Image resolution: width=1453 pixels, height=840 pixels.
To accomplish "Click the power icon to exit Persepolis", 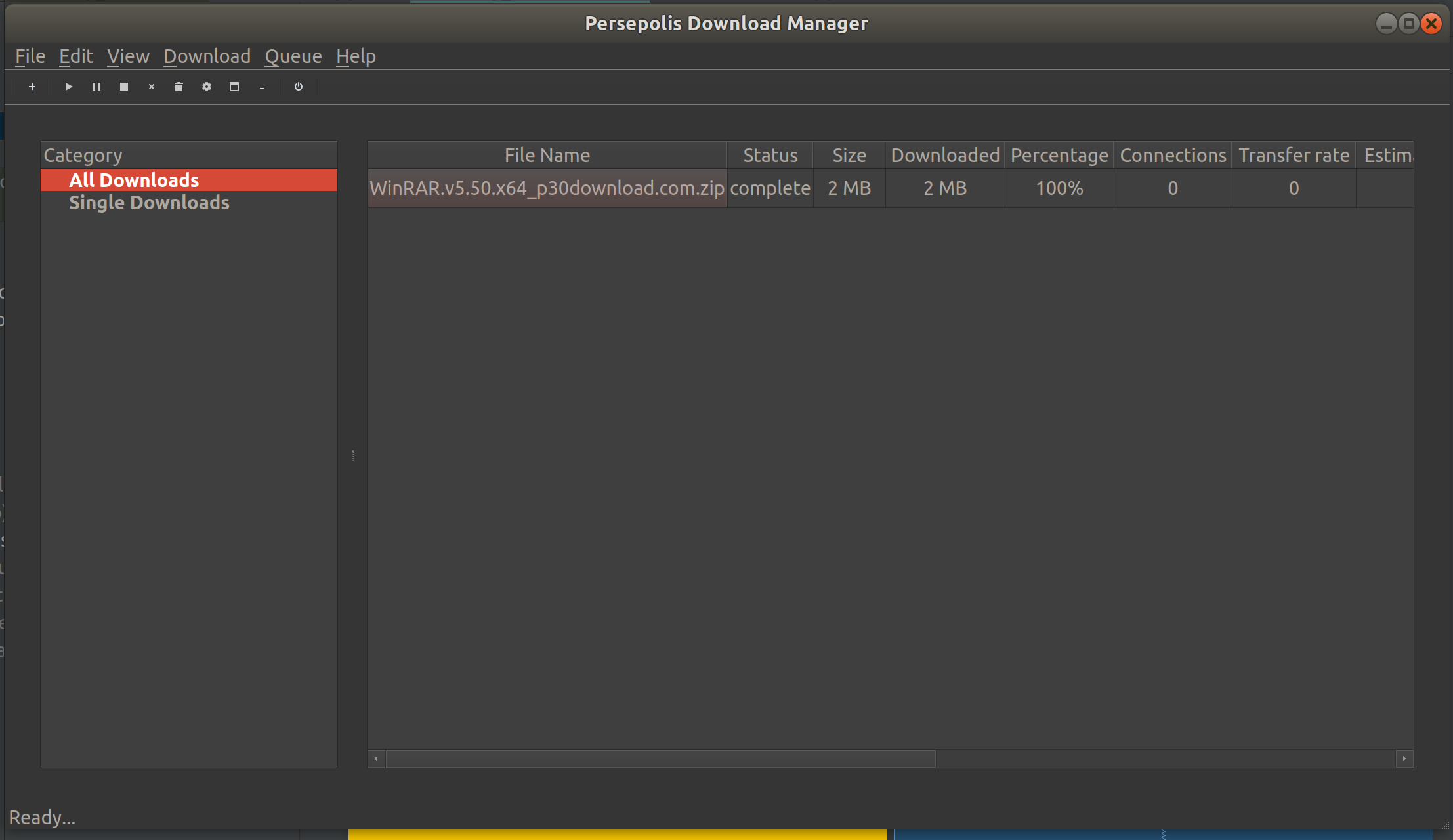I will (299, 87).
